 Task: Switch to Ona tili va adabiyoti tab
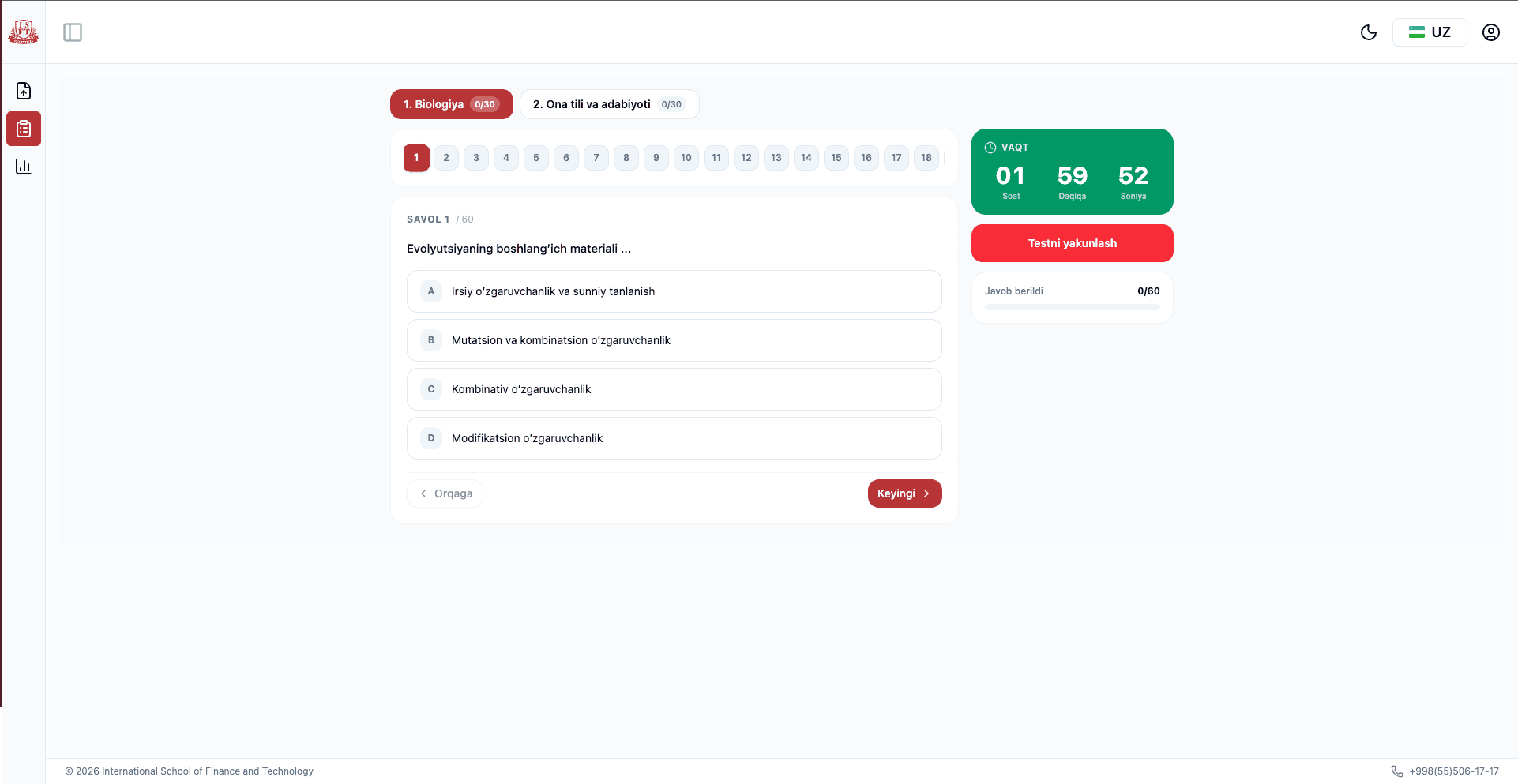click(x=609, y=104)
